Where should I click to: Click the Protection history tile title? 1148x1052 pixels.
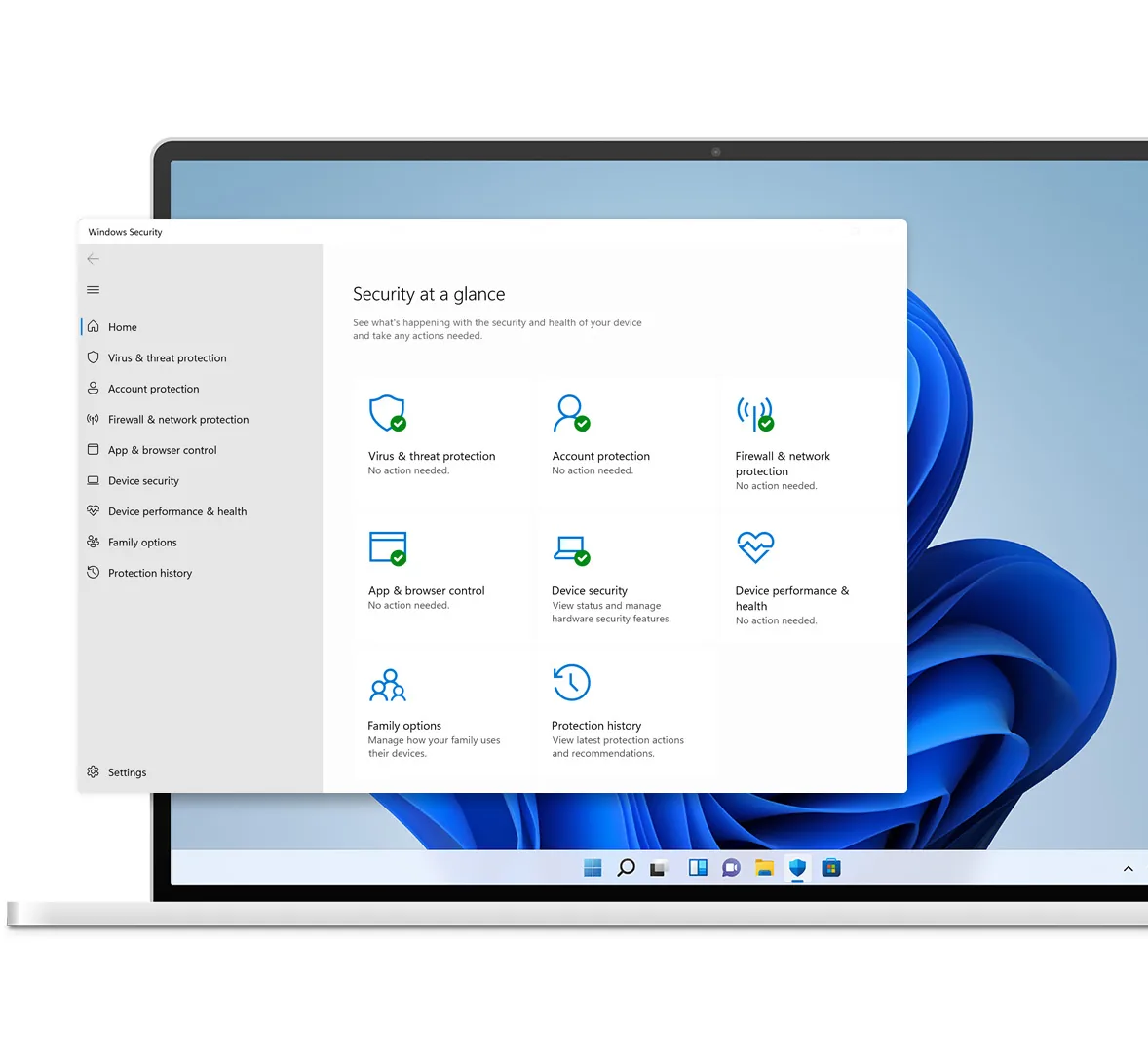596,725
